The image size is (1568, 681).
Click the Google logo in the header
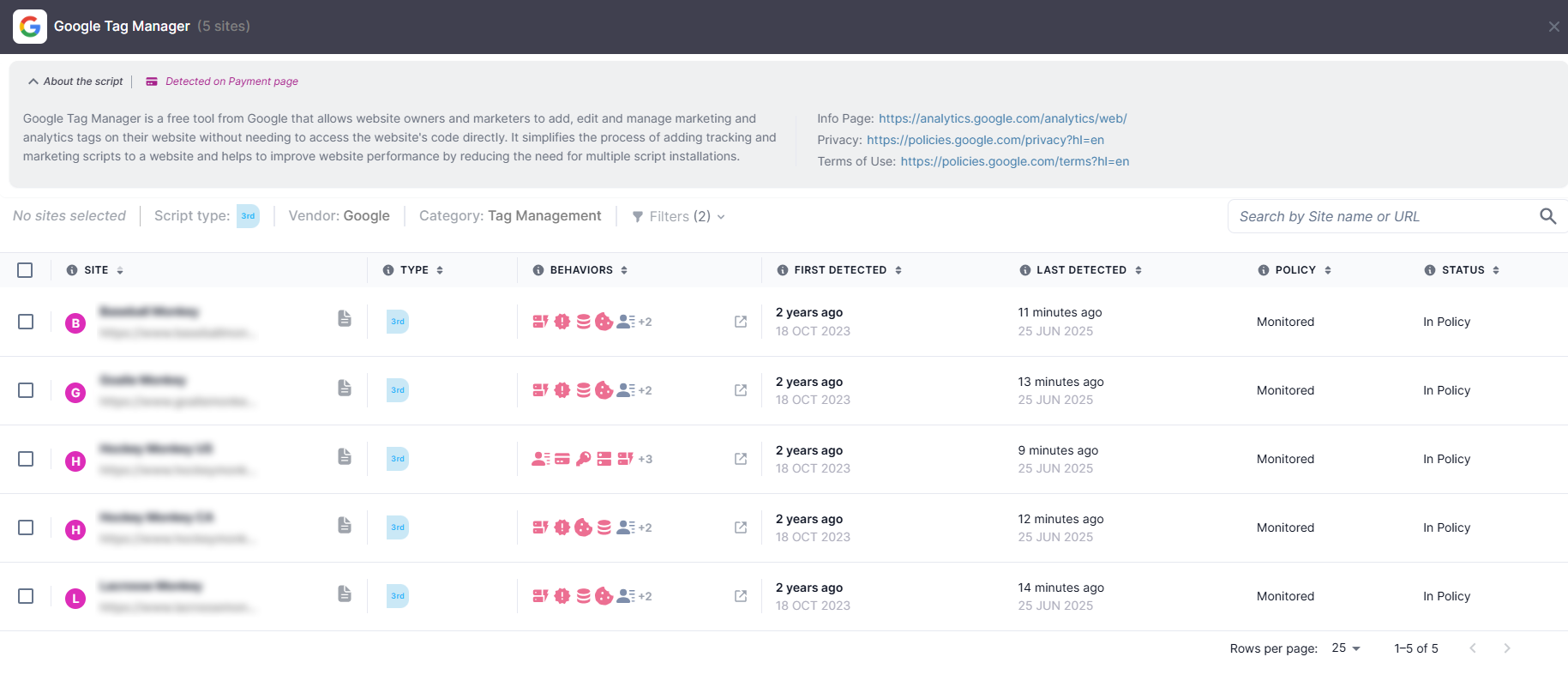tap(30, 27)
